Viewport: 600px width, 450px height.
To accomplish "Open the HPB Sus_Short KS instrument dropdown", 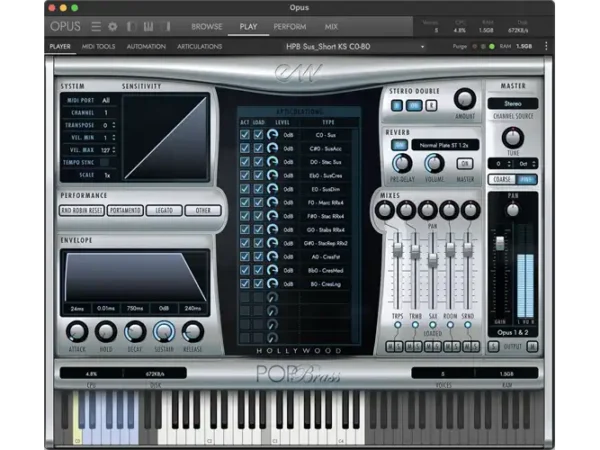I will pos(354,47).
